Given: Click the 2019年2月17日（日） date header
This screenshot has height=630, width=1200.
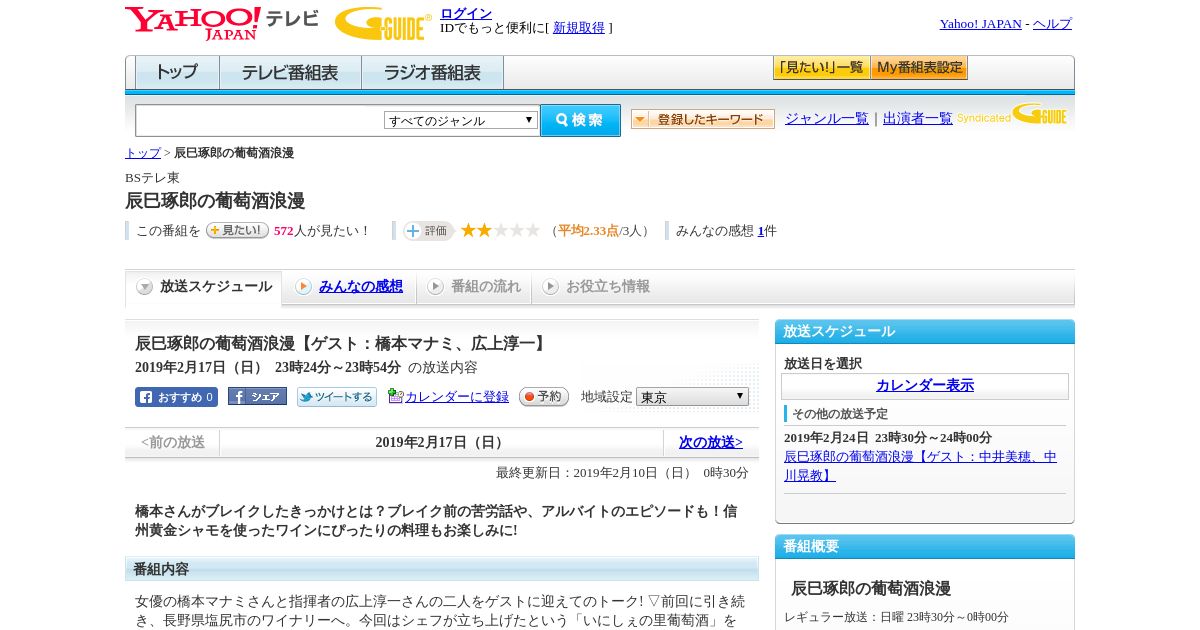Looking at the screenshot, I should [x=441, y=442].
